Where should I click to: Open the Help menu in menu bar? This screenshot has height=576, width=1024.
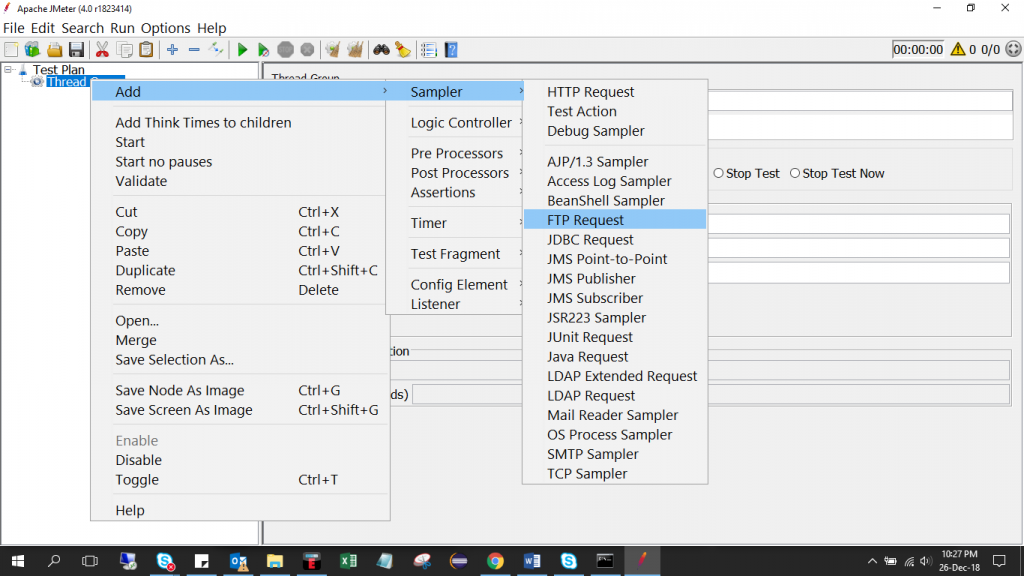tap(212, 28)
